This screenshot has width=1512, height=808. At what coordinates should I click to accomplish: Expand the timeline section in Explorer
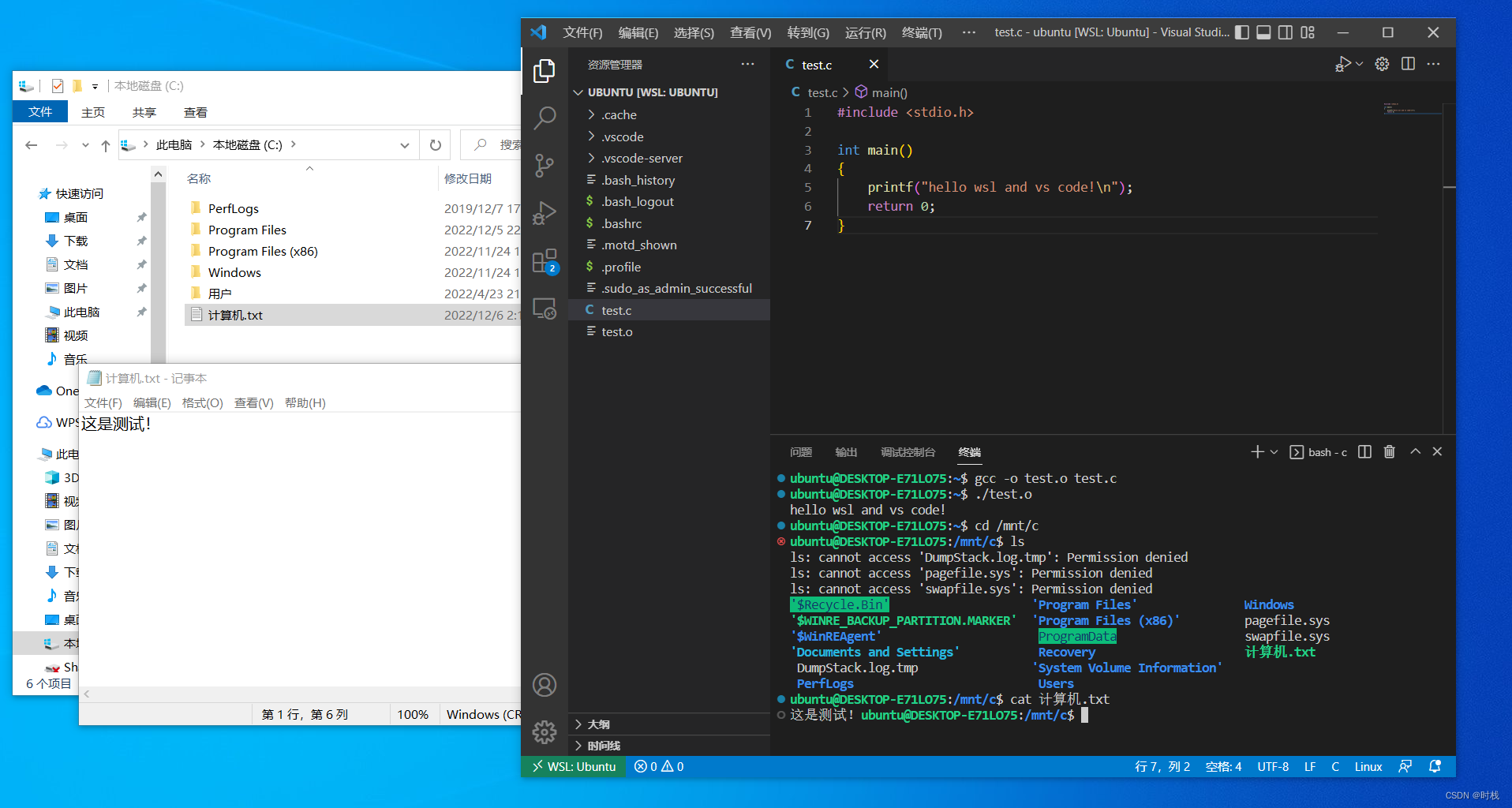[x=669, y=746]
